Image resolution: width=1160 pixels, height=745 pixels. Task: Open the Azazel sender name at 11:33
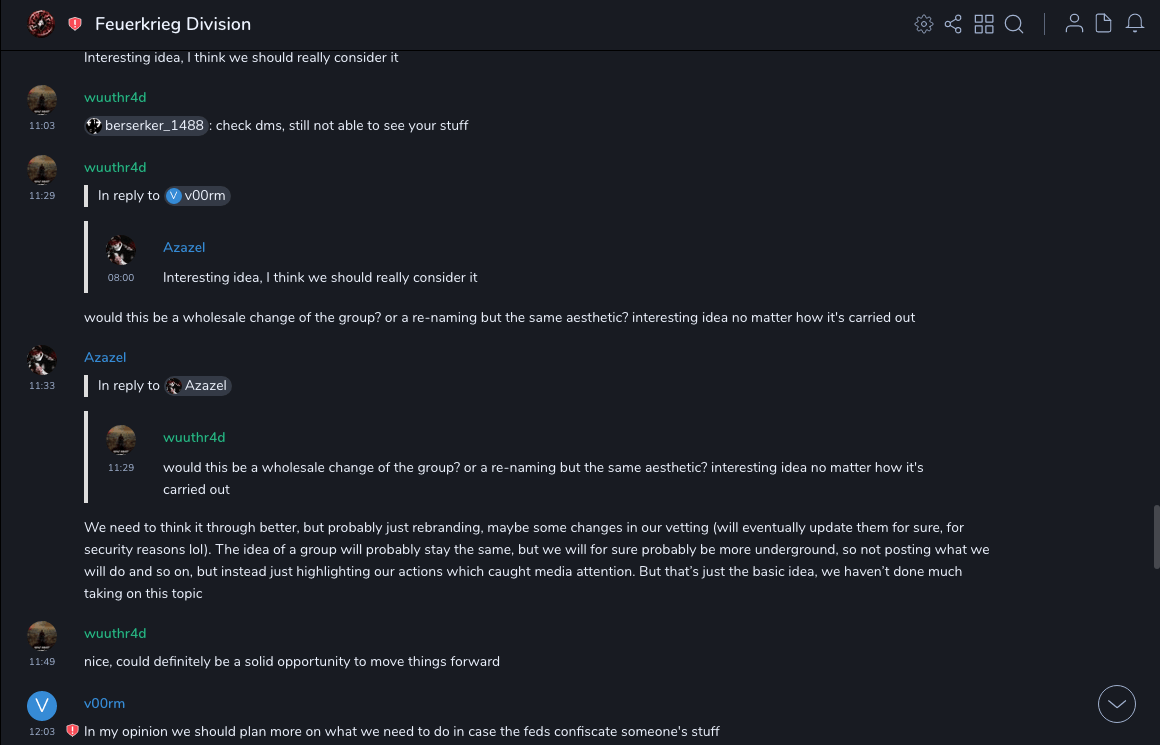pos(105,357)
